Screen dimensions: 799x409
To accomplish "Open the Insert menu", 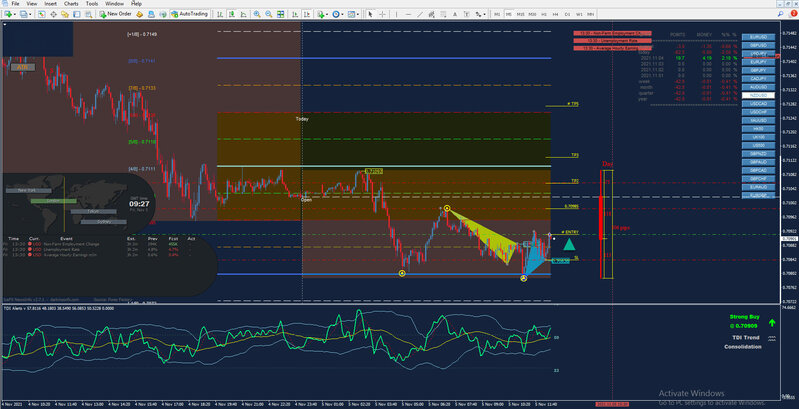I will point(50,4).
